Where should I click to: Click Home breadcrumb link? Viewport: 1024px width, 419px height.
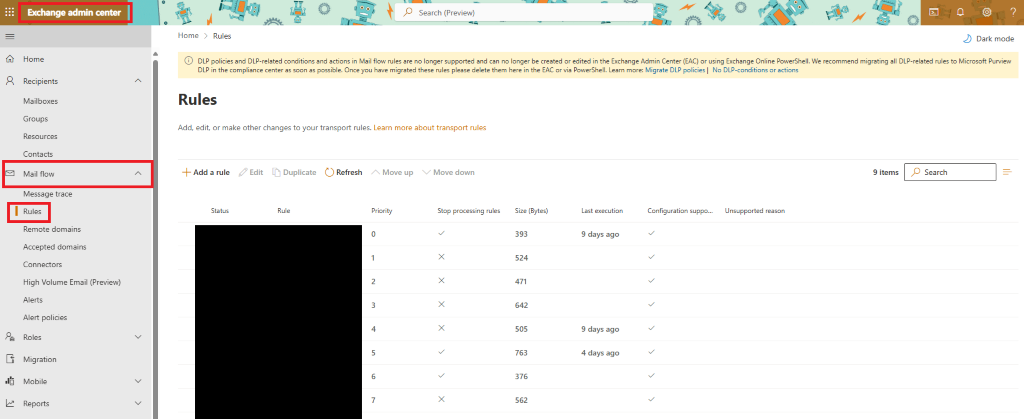188,35
